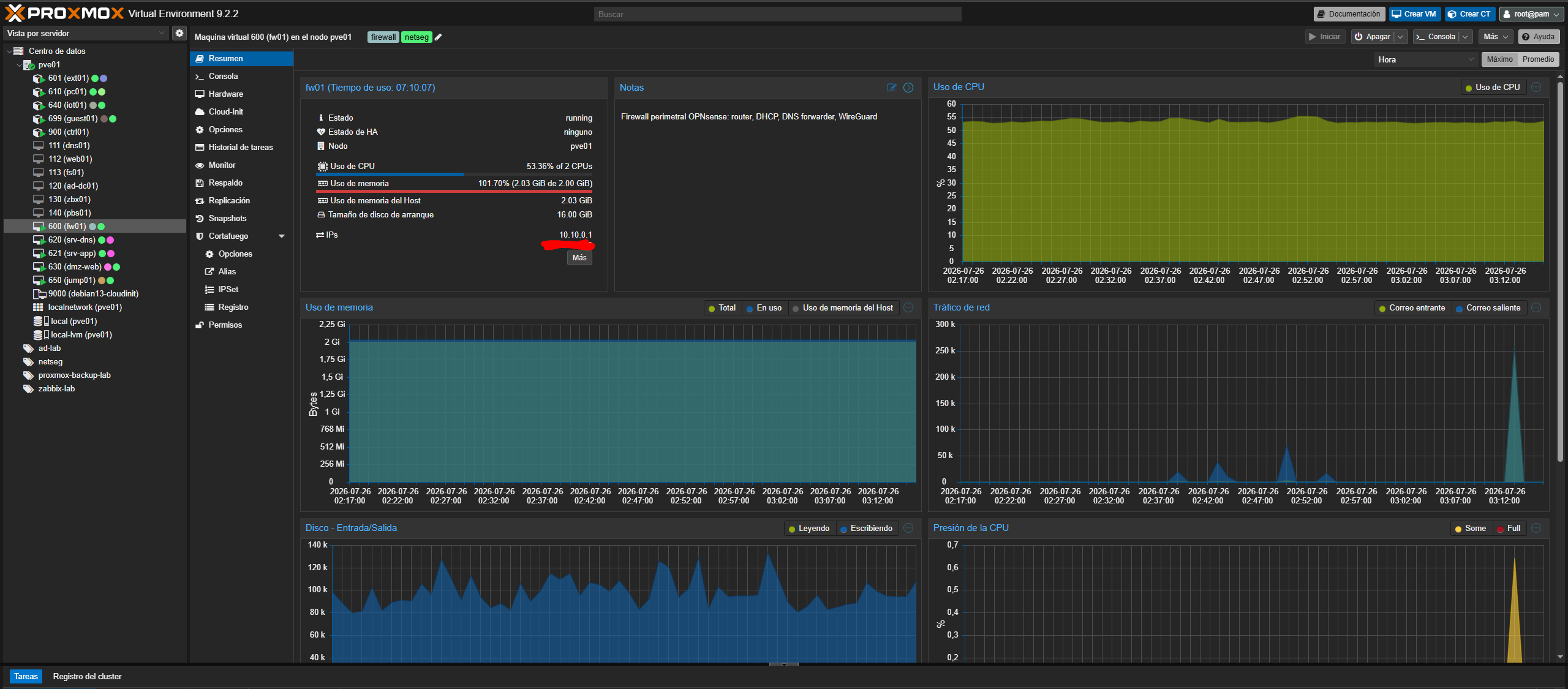Image resolution: width=1568 pixels, height=689 pixels.
Task: Open the Hora timeframe combo box
Action: (x=1425, y=59)
